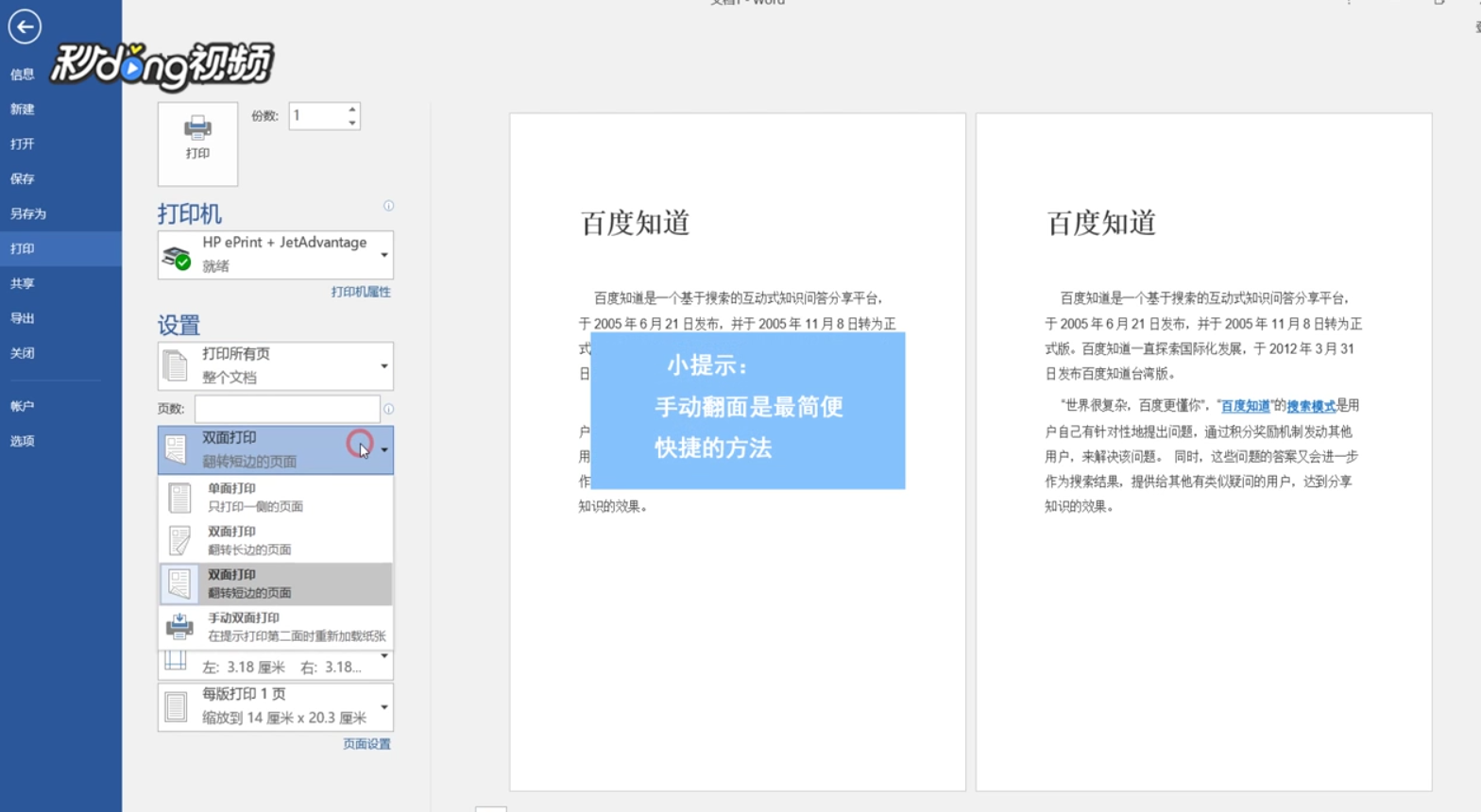Click the 每版打印 1 页 page icon
The width and height of the screenshot is (1481, 812).
tap(176, 706)
